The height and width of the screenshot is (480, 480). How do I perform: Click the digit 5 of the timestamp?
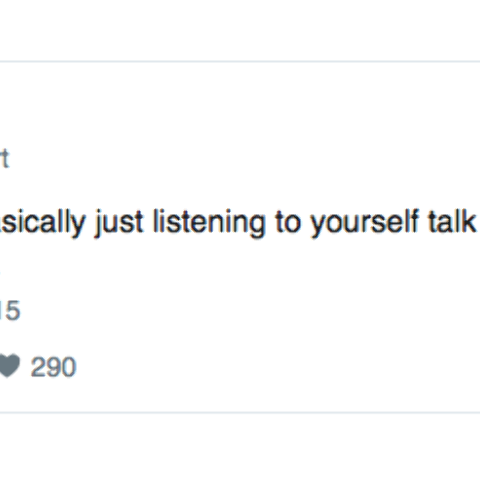pos(13,310)
